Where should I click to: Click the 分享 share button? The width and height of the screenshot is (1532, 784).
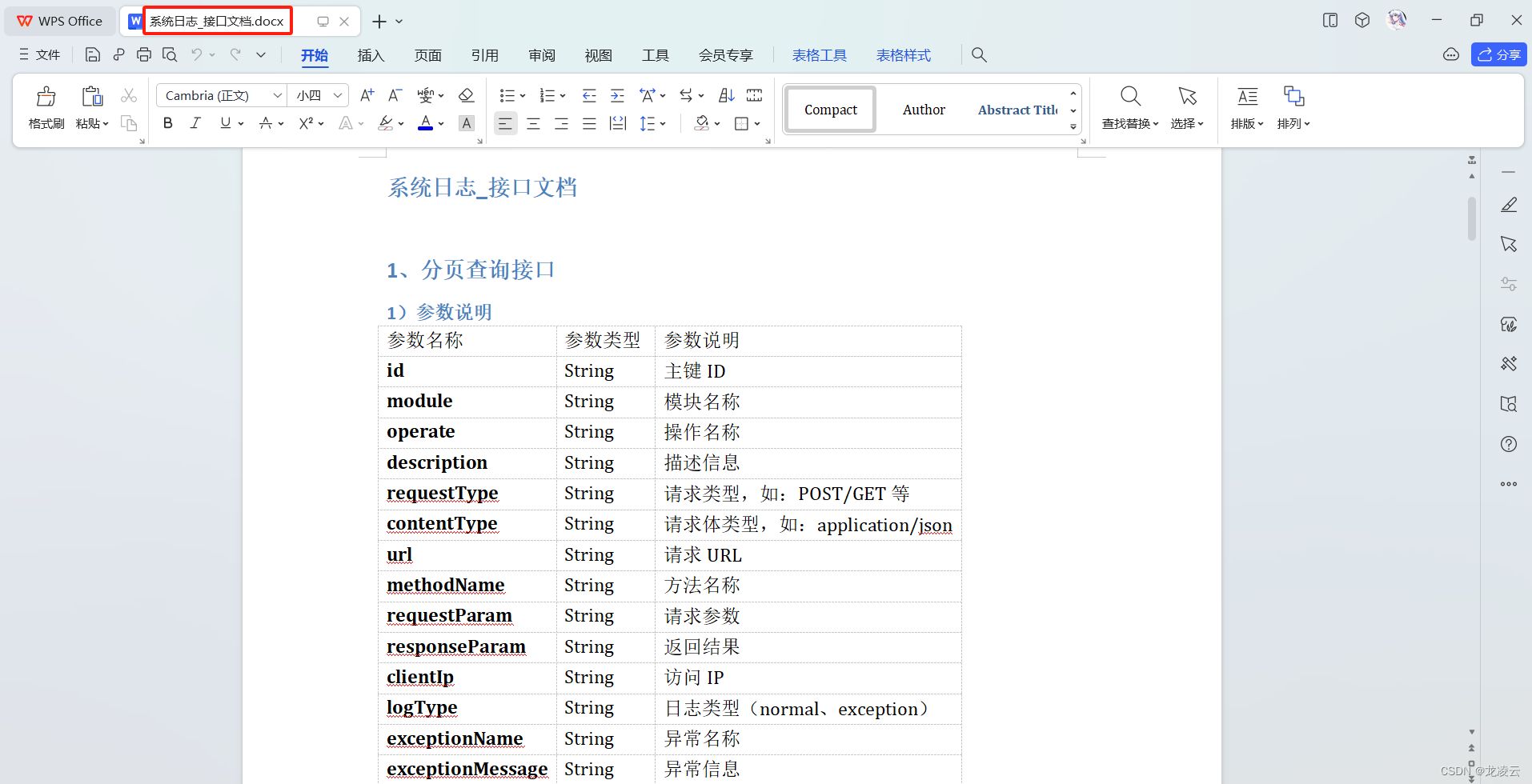point(1498,54)
